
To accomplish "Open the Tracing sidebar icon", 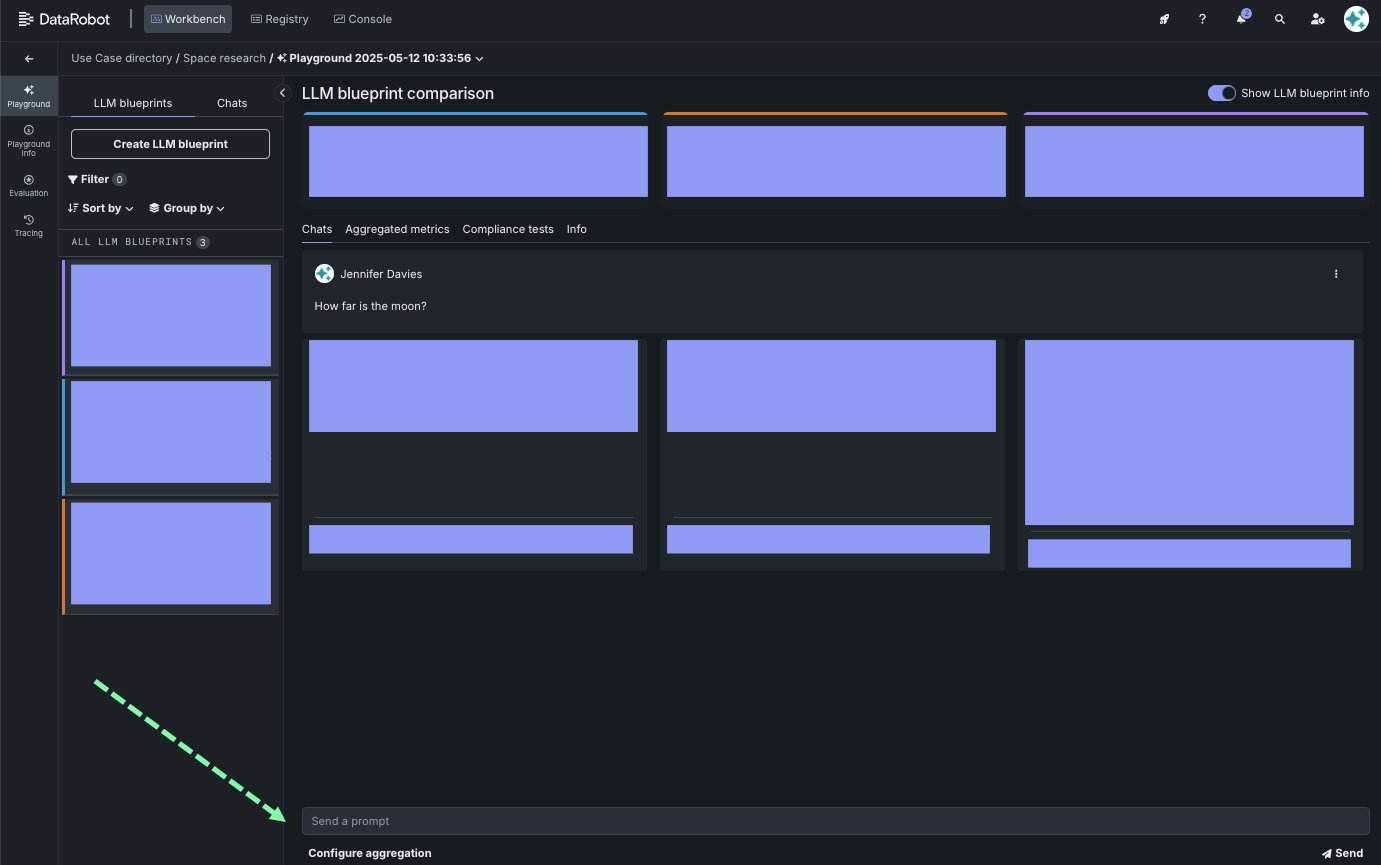I will coord(29,225).
